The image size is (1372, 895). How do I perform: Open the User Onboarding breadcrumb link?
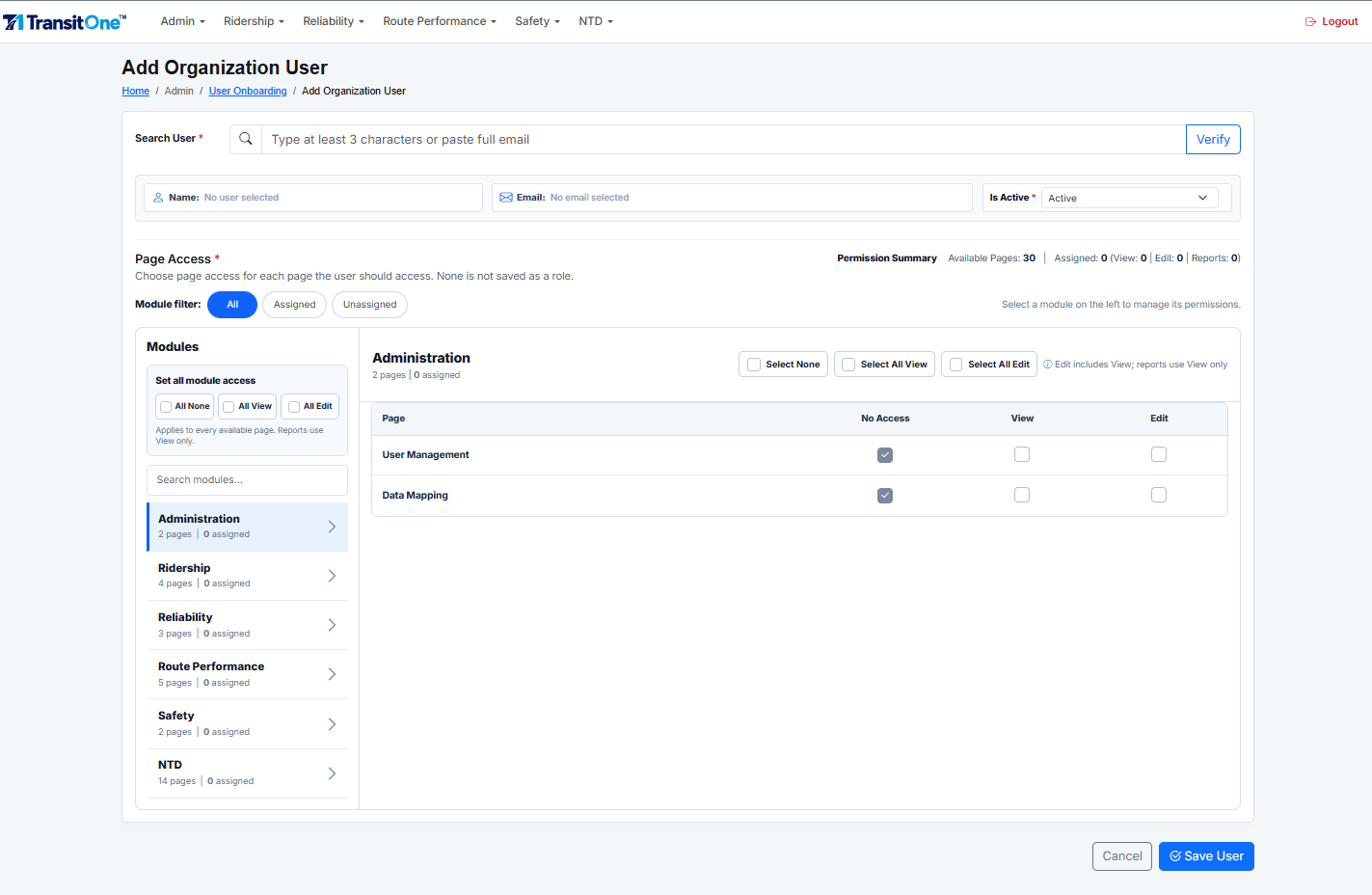coord(248,91)
